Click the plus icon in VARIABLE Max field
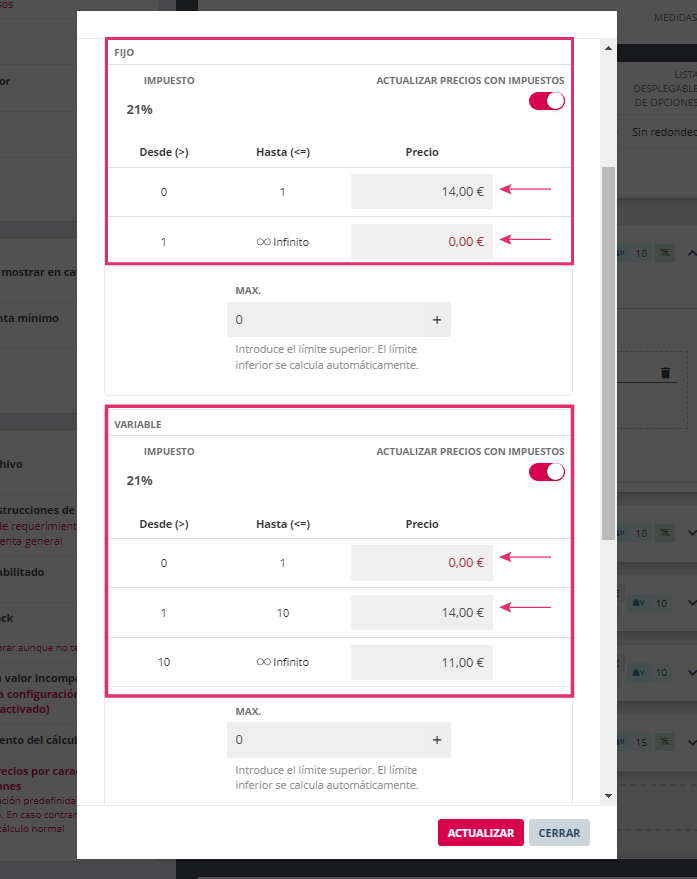This screenshot has width=697, height=879. point(436,740)
